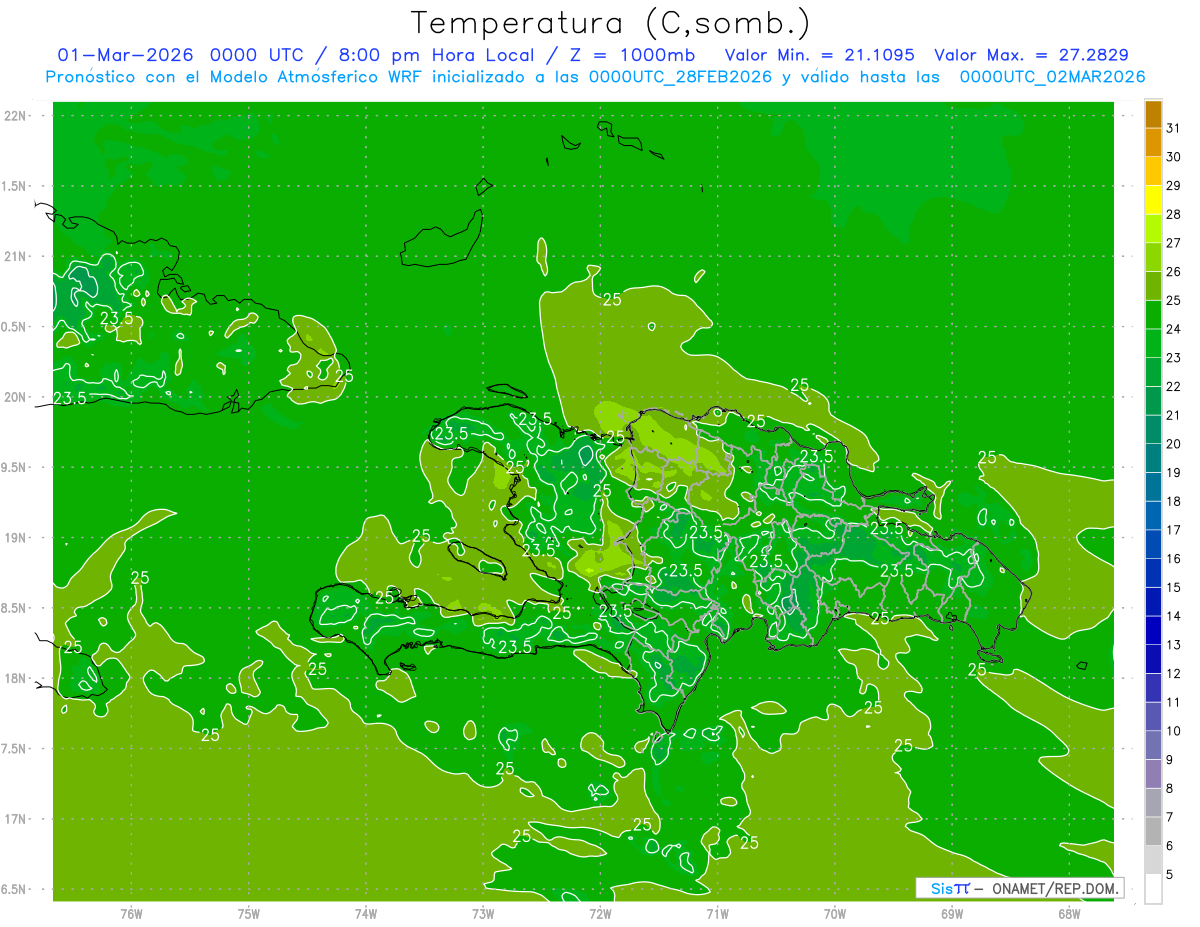Click the '74W' longitude axis label

[x=366, y=913]
